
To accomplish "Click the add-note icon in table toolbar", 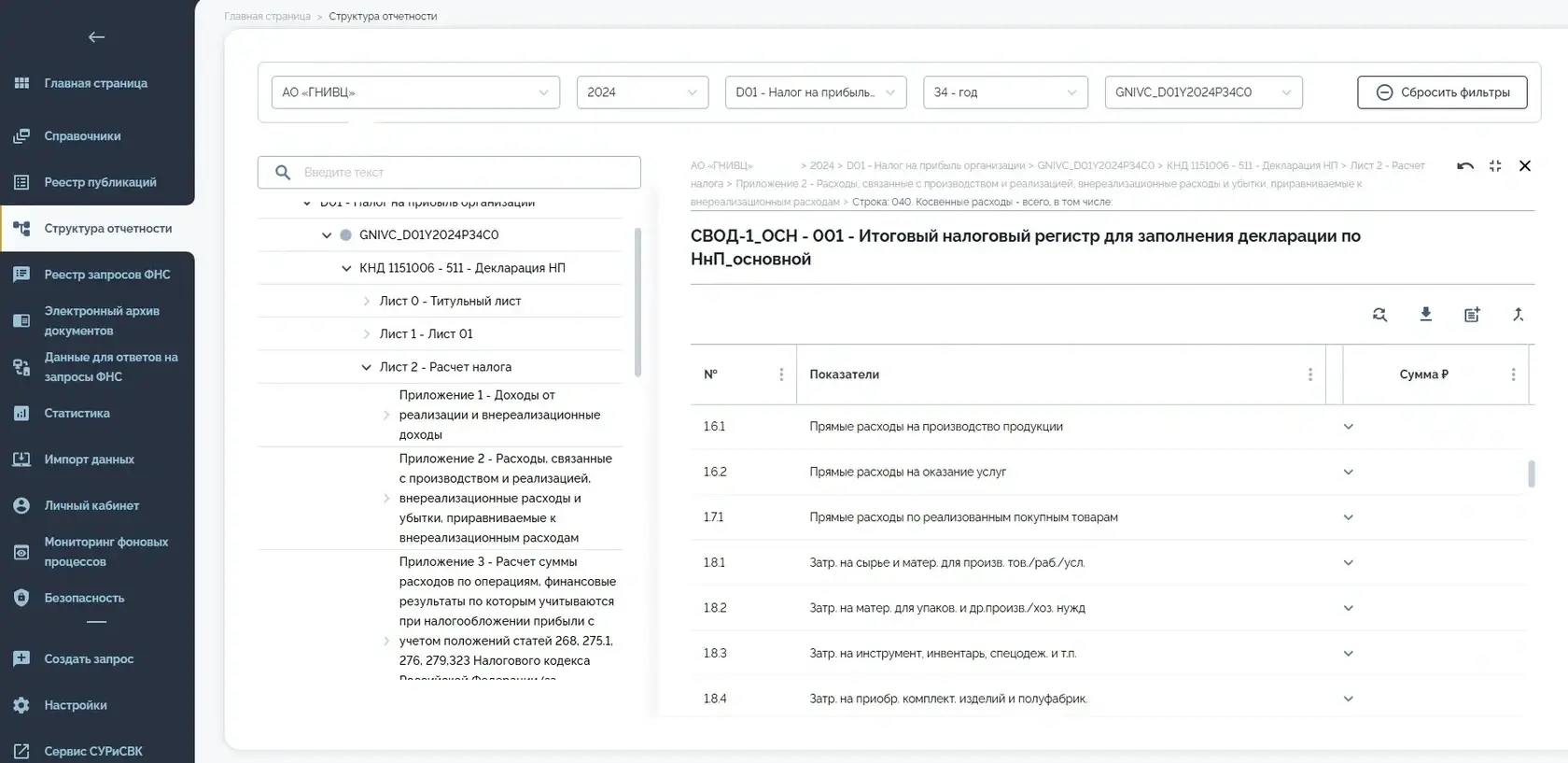I will pyautogui.click(x=1472, y=315).
